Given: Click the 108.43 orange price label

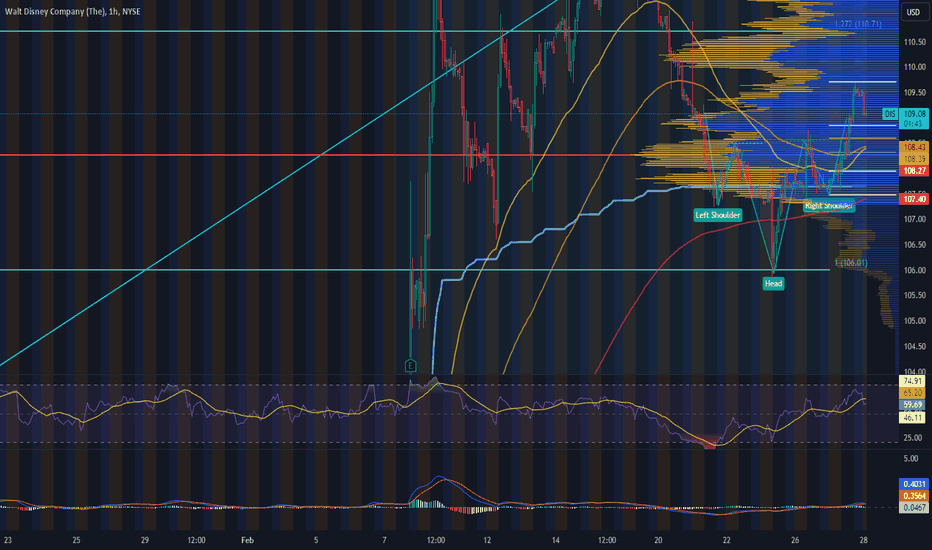Looking at the screenshot, I should [x=914, y=146].
